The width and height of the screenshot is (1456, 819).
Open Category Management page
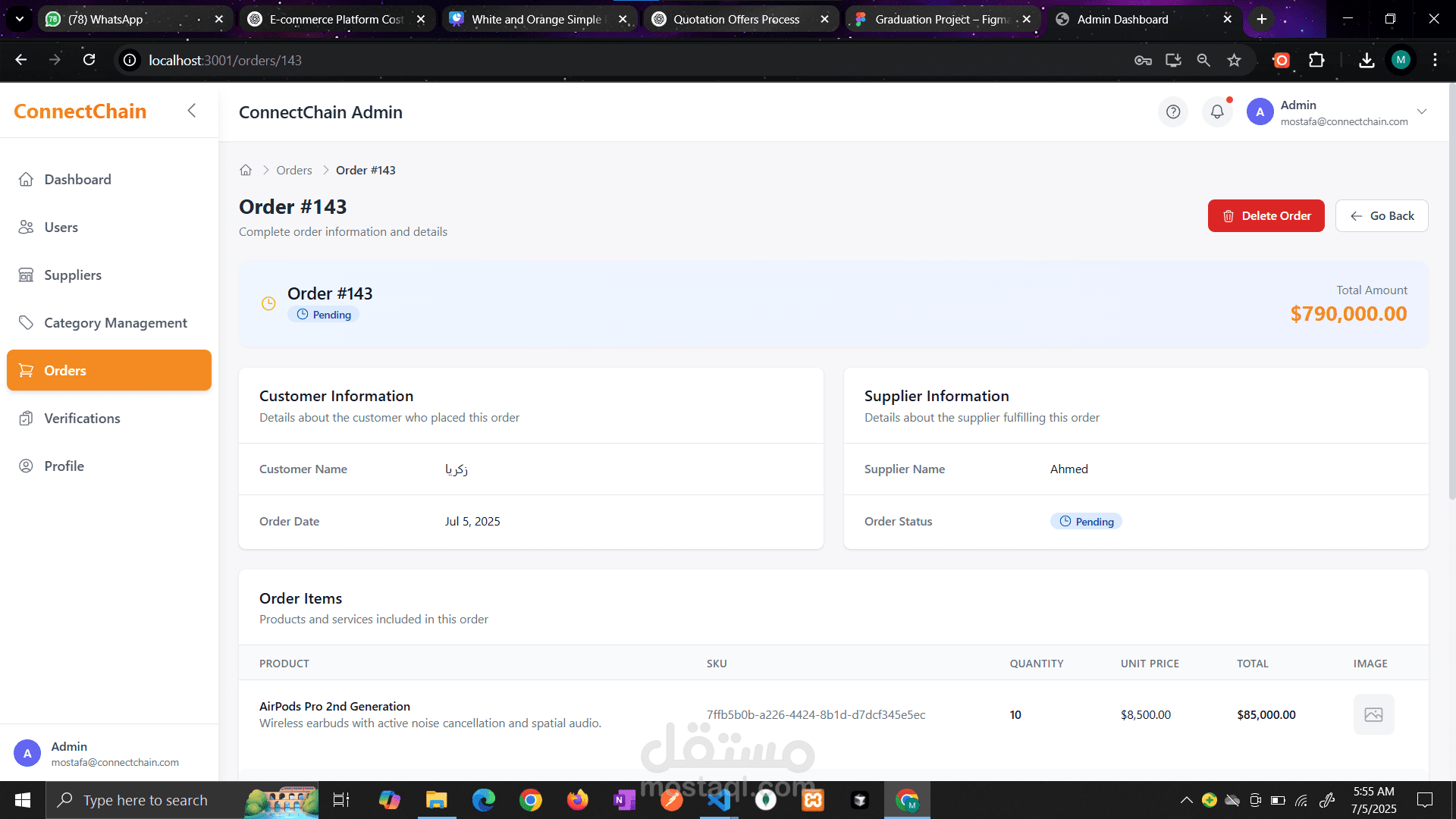115,322
